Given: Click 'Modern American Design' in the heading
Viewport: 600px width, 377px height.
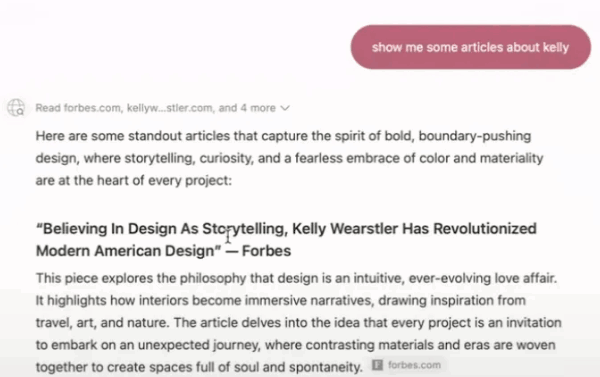Looking at the screenshot, I should coord(129,251).
